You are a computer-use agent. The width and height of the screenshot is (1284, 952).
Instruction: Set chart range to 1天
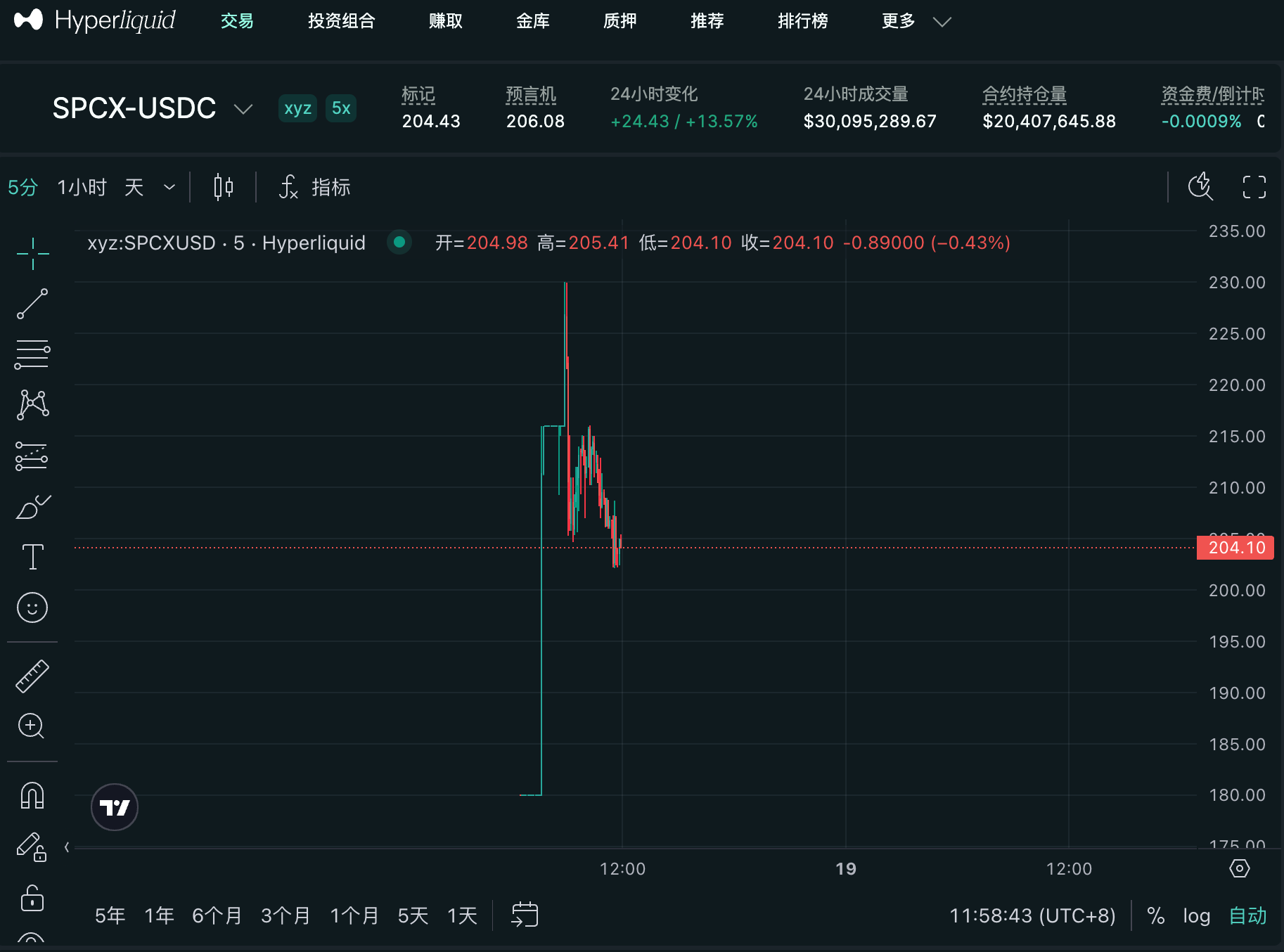pos(462,915)
